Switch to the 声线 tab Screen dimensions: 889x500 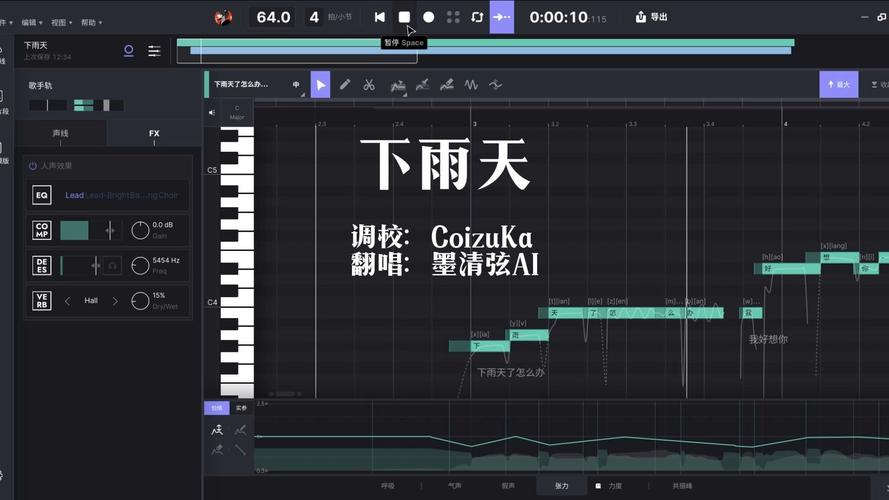[60, 133]
